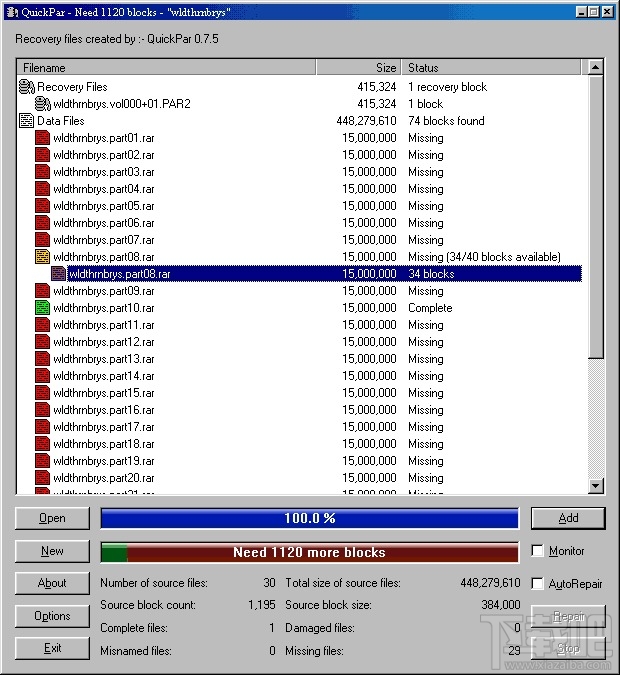620x675 pixels.
Task: Sort by the Filename column header
Action: [x=166, y=68]
